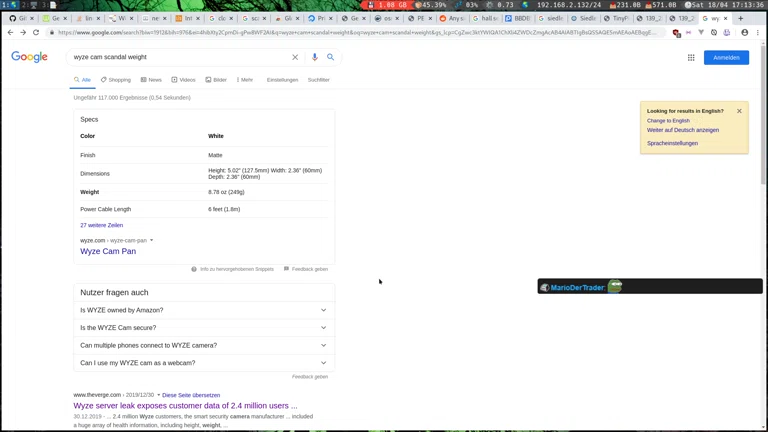Show '27 weitere Zeilen' of specs
Viewport: 768px width, 432px height.
101,225
